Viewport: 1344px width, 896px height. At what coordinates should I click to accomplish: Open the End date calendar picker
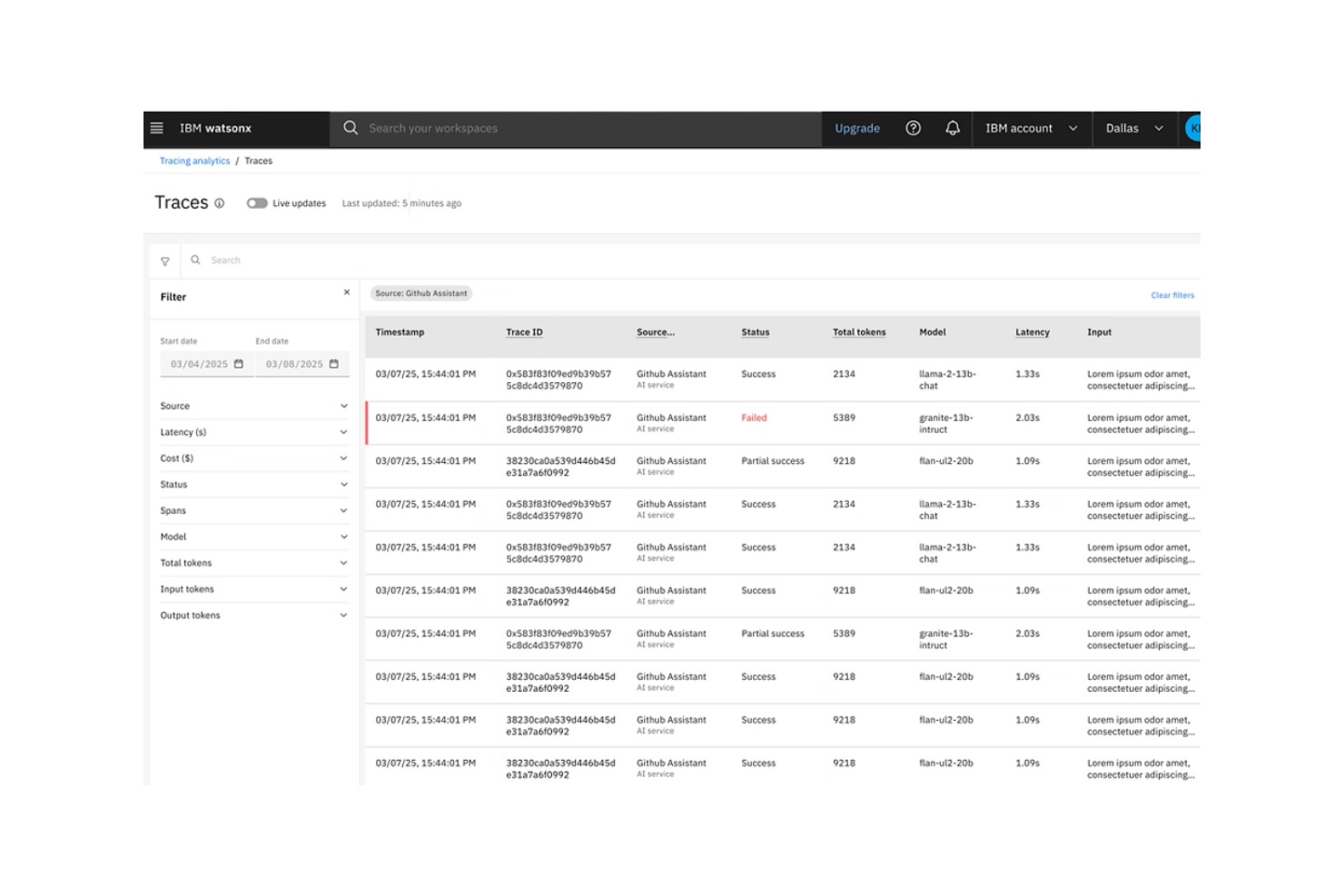(x=334, y=363)
